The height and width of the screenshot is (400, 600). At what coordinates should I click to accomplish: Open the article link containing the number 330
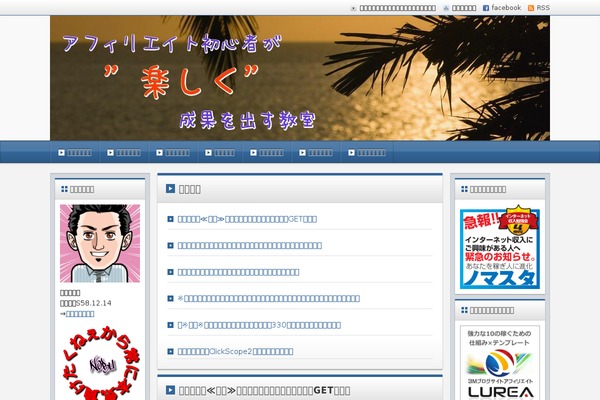point(260,325)
